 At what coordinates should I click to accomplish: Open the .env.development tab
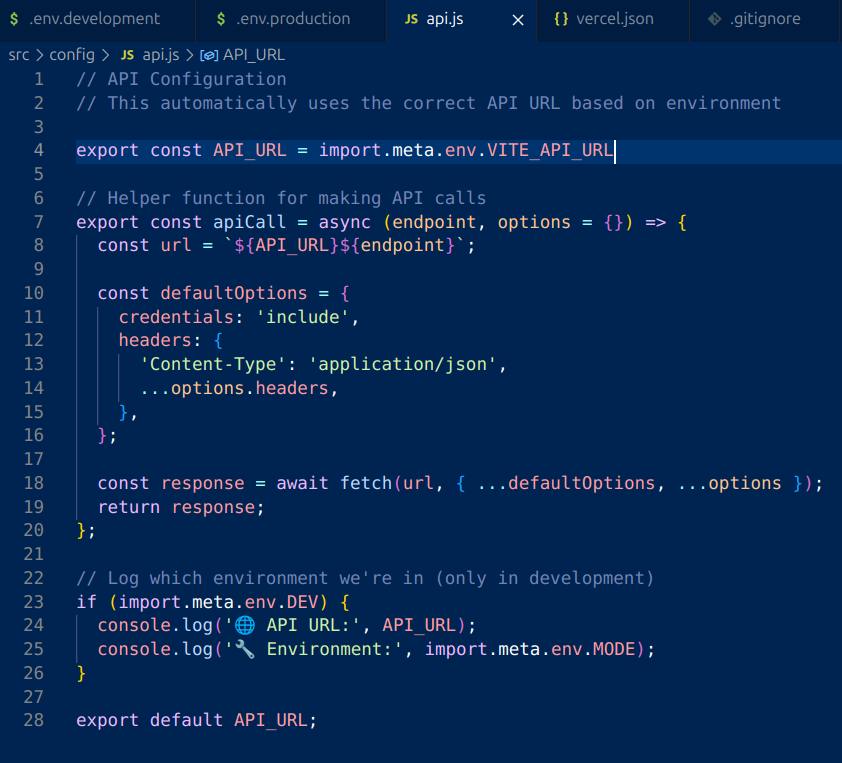click(97, 19)
